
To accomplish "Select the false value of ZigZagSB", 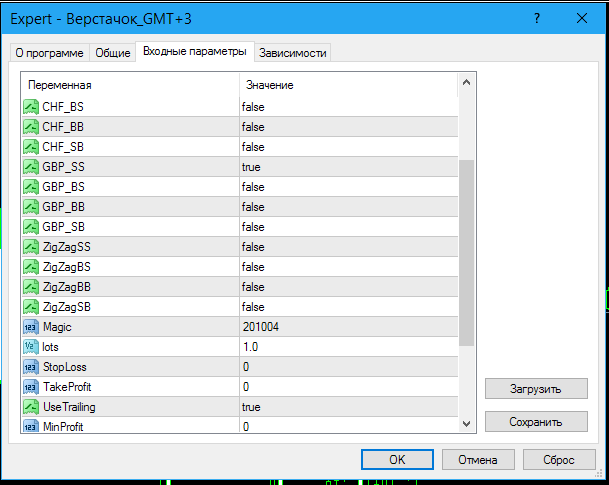I will (253, 307).
